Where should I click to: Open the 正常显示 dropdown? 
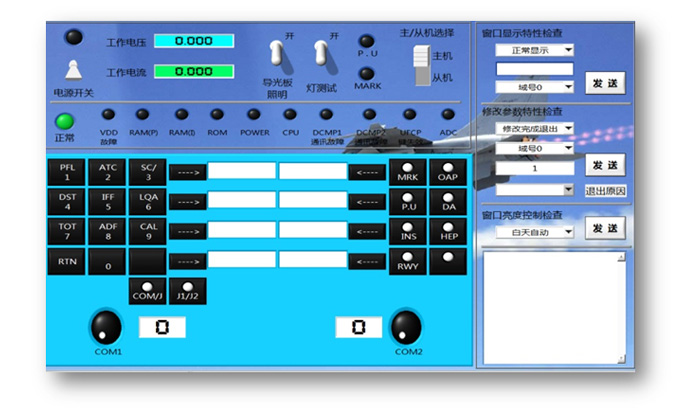tap(535, 49)
